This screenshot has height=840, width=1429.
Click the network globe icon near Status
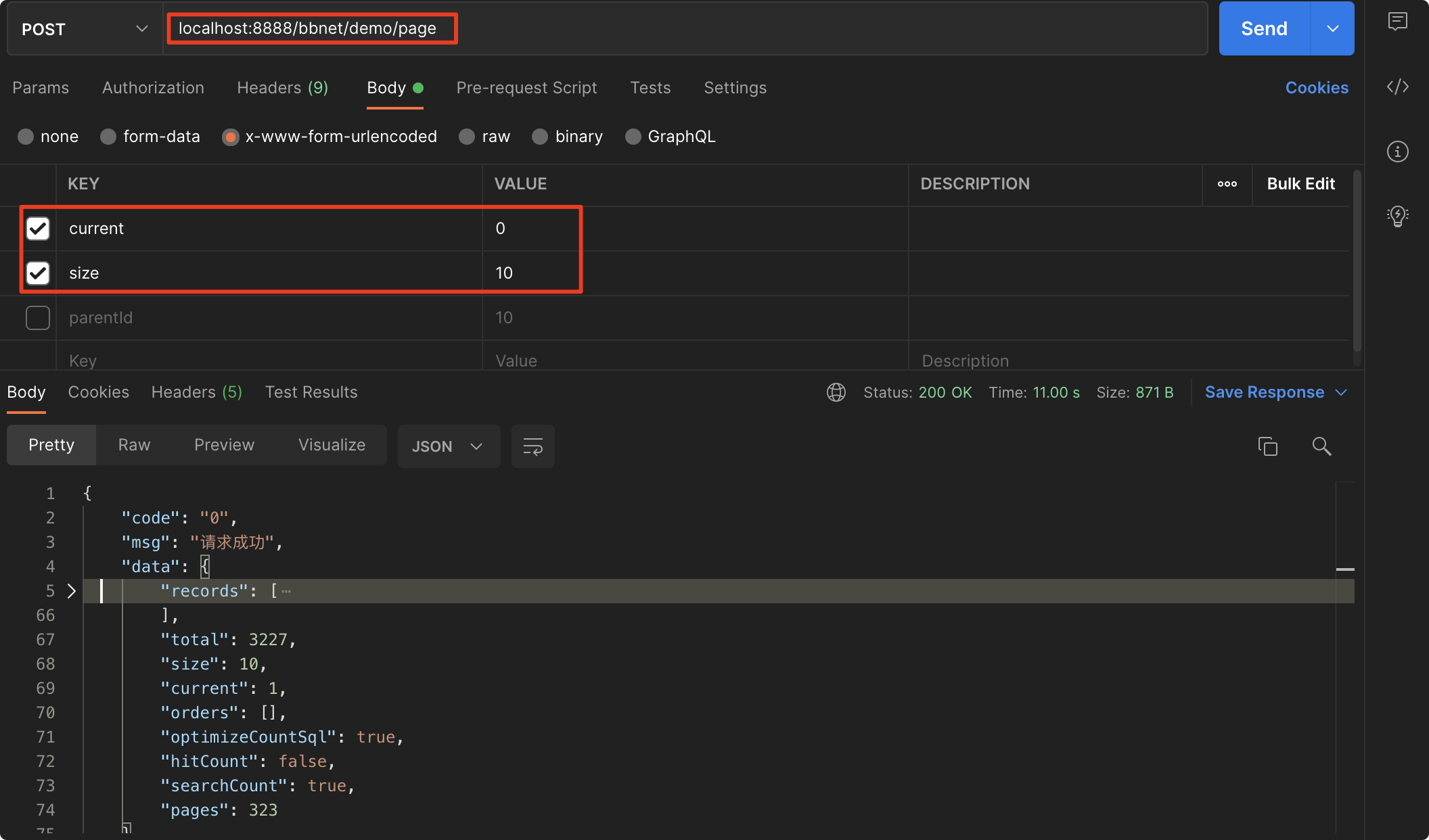836,392
